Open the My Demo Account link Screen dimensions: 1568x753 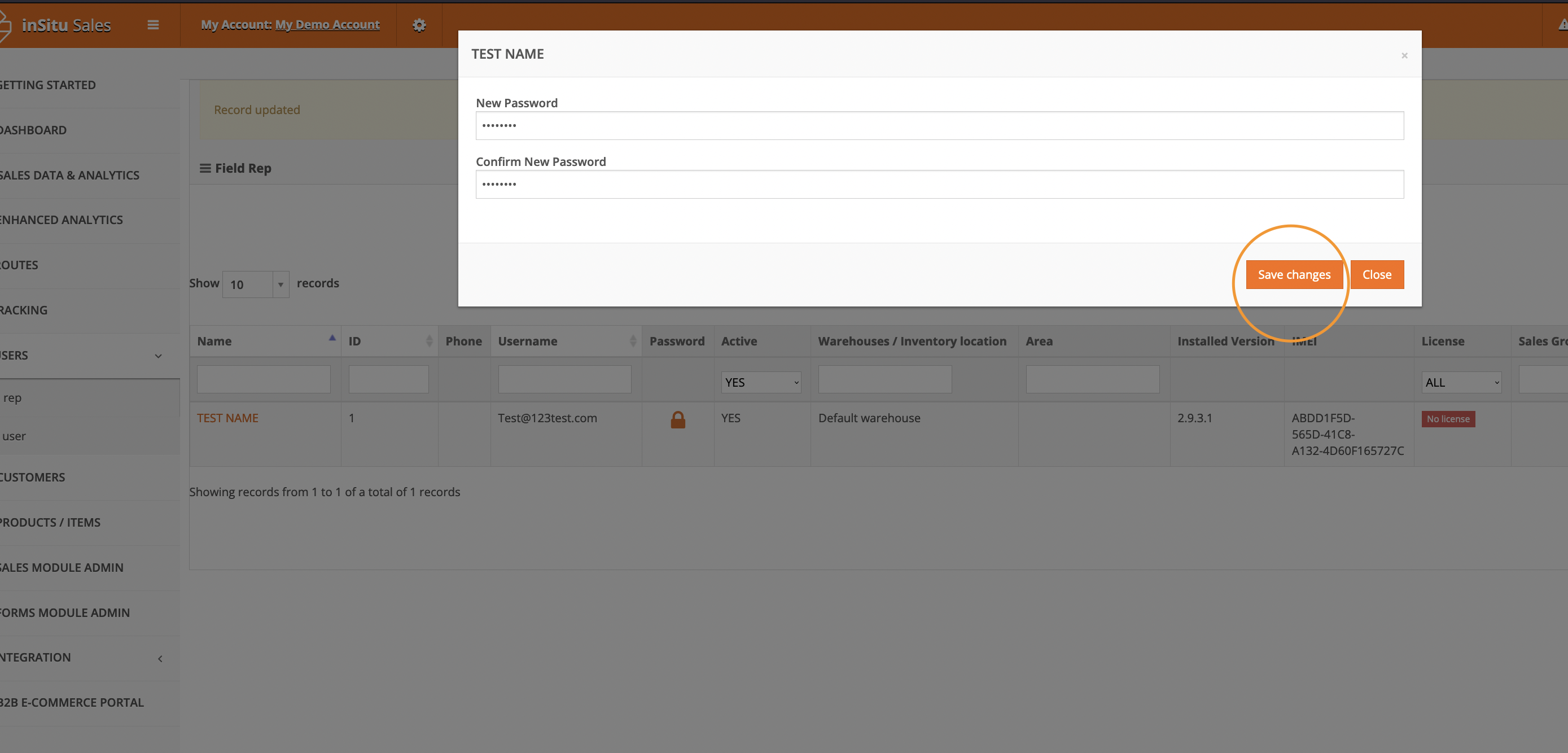coord(327,25)
